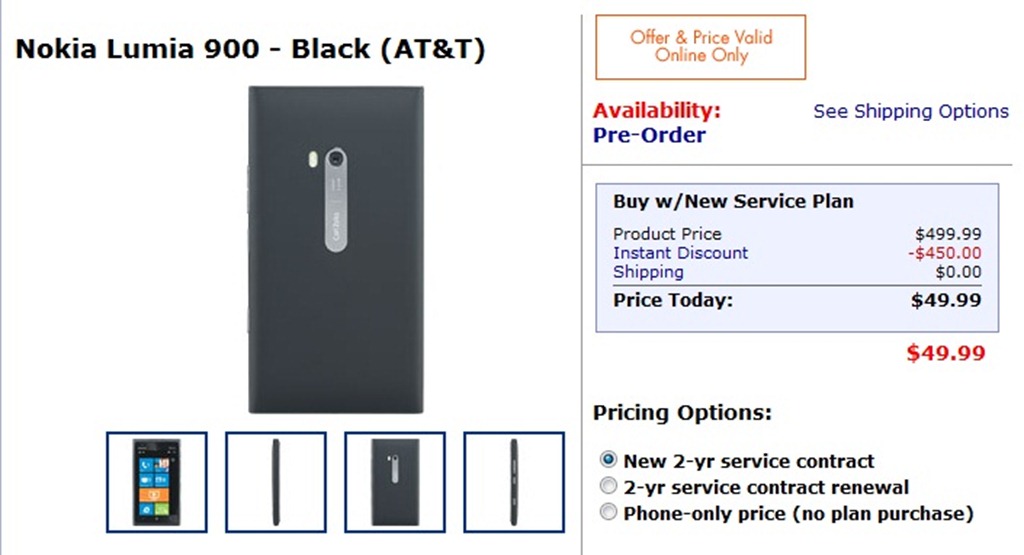
Task: Select the rightmost side-buttons profile thumbnail
Action: (x=514, y=481)
